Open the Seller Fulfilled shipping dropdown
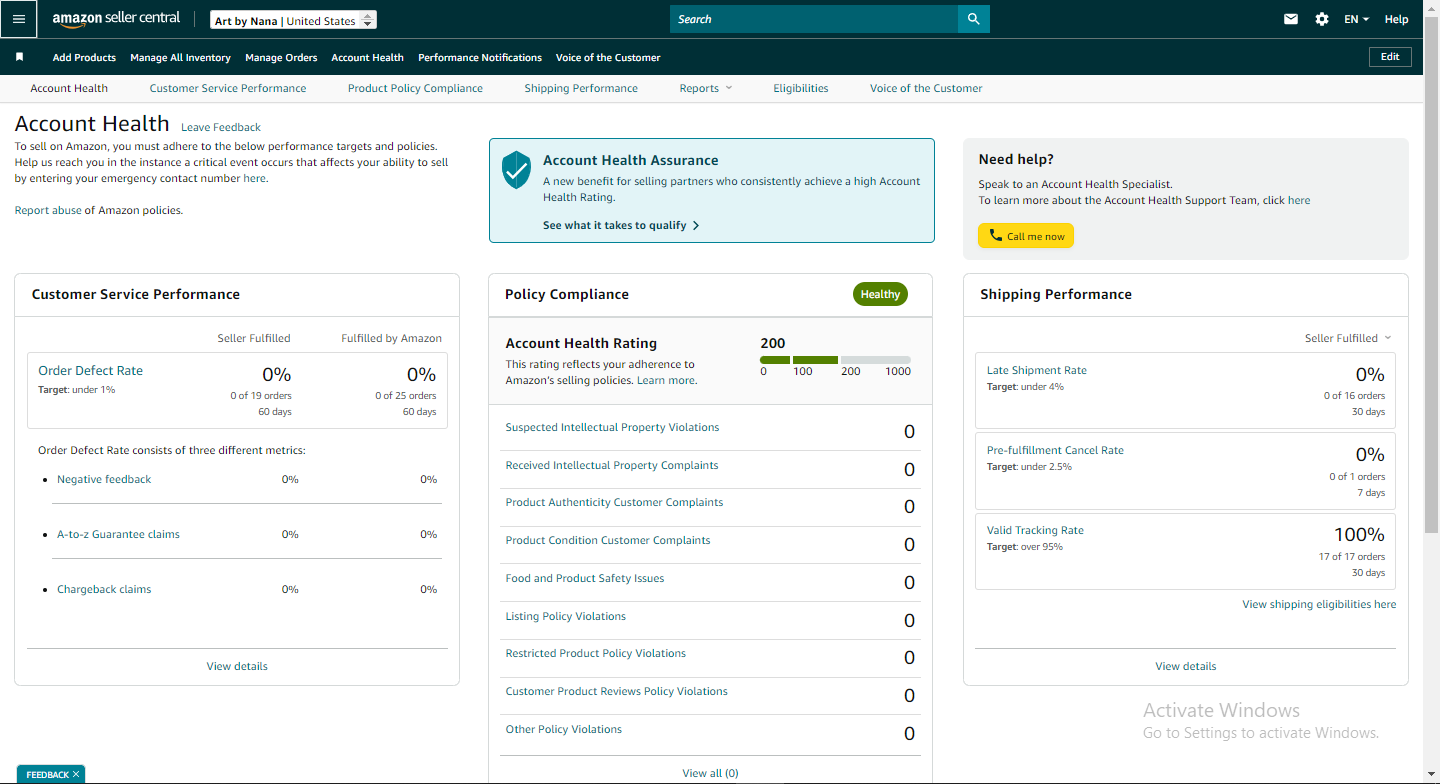Screen dimensions: 1440x784 click(x=1348, y=338)
